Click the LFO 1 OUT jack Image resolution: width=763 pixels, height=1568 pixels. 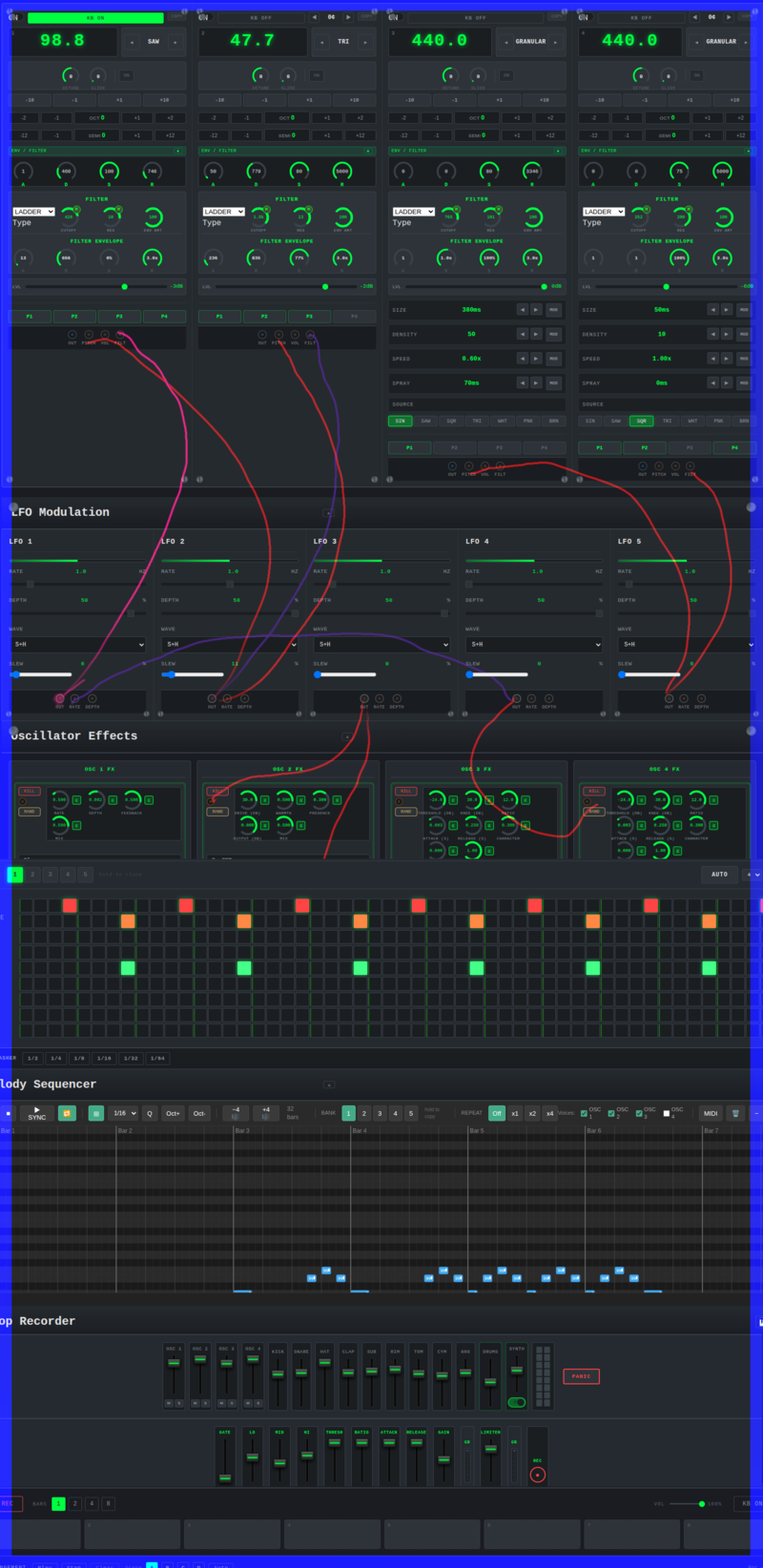60,698
